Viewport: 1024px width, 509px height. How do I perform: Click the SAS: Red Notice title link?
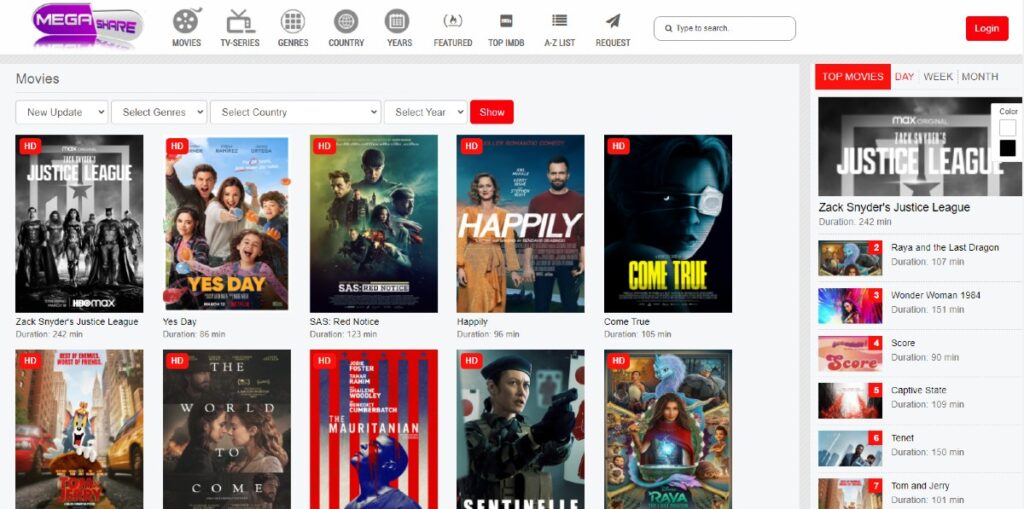tap(344, 321)
